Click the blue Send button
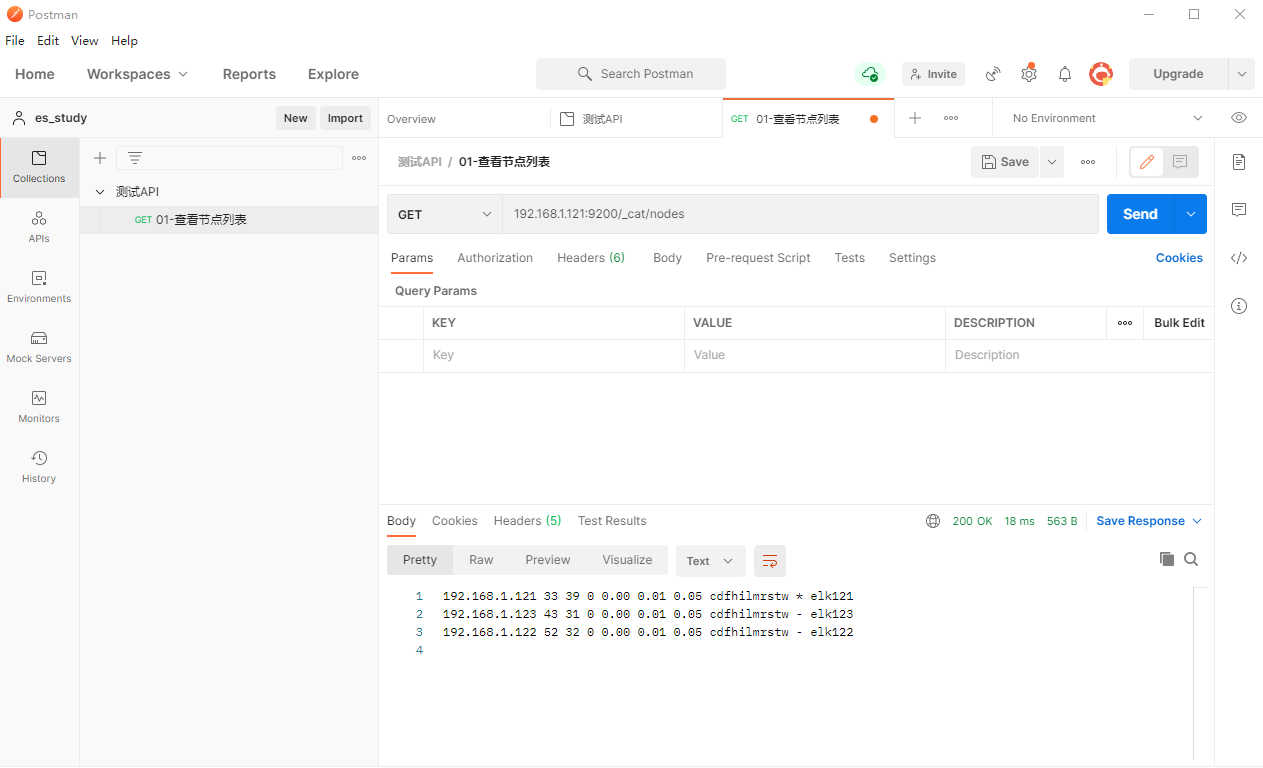This screenshot has width=1263, height=768. click(x=1140, y=214)
